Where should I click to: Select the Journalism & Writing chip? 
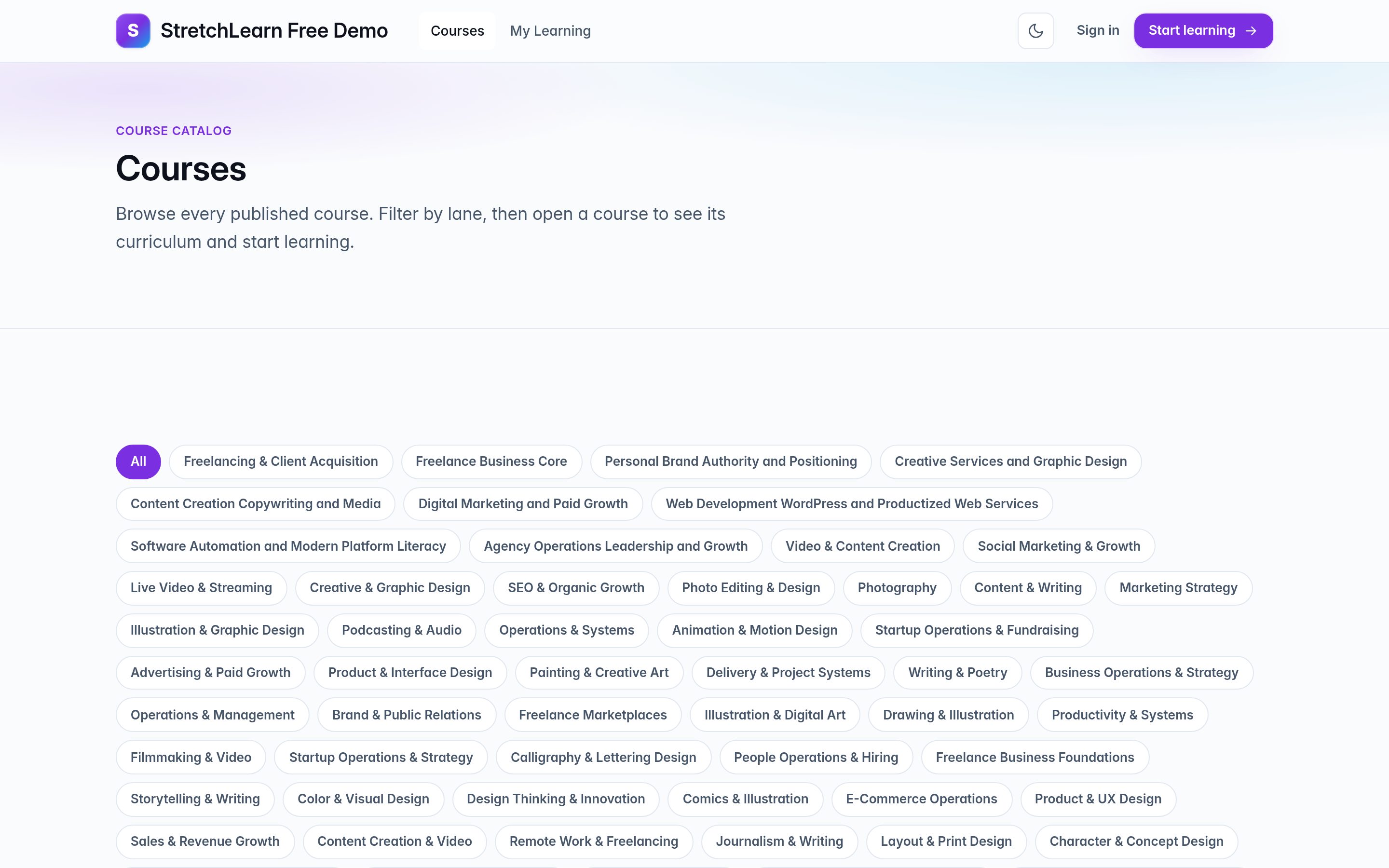779,841
